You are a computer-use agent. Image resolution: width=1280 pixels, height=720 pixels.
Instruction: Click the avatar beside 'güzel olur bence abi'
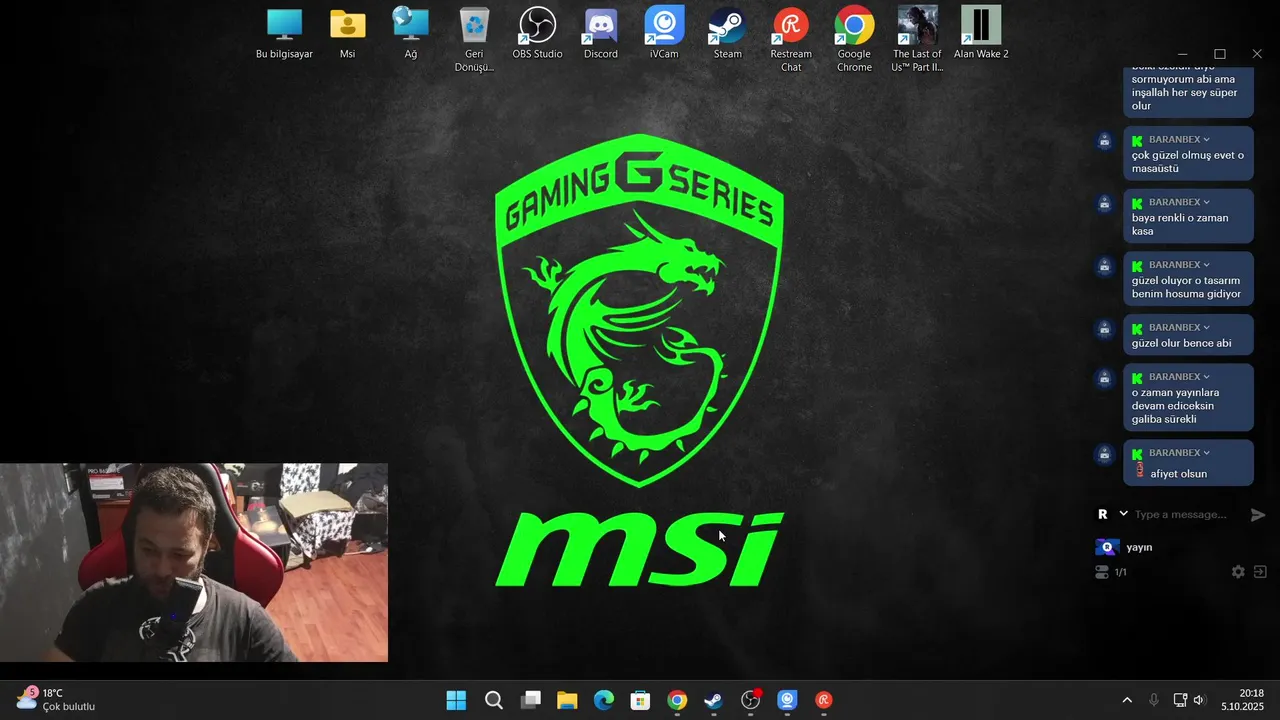click(x=1104, y=329)
